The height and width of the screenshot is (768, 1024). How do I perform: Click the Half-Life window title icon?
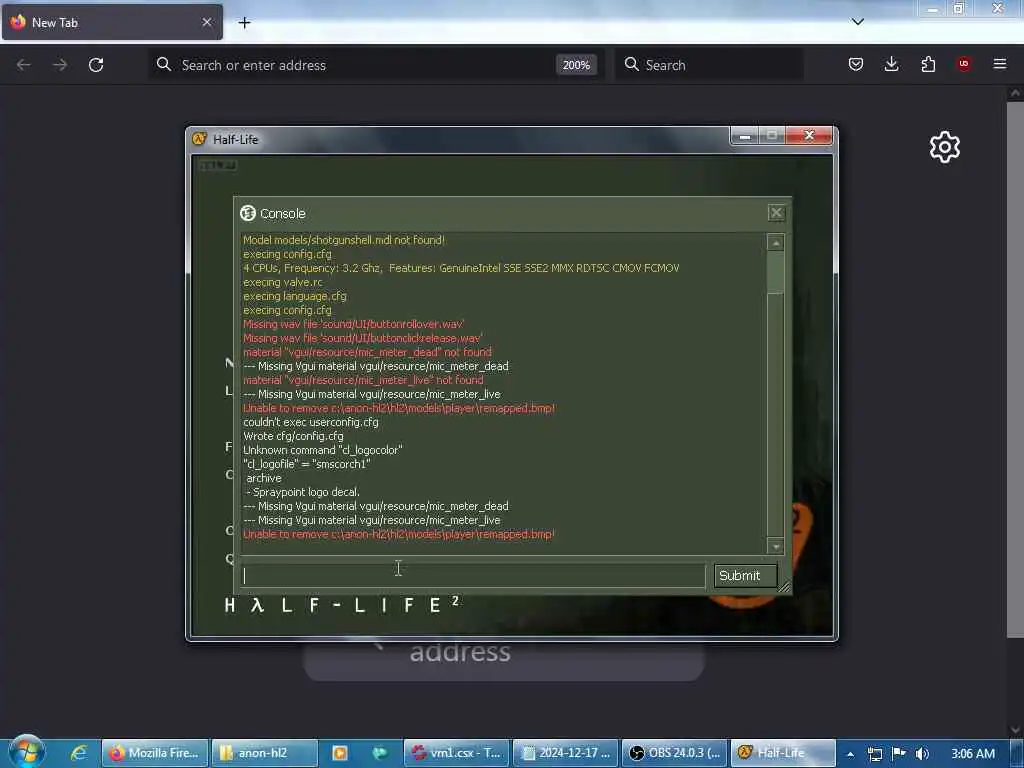coord(199,138)
